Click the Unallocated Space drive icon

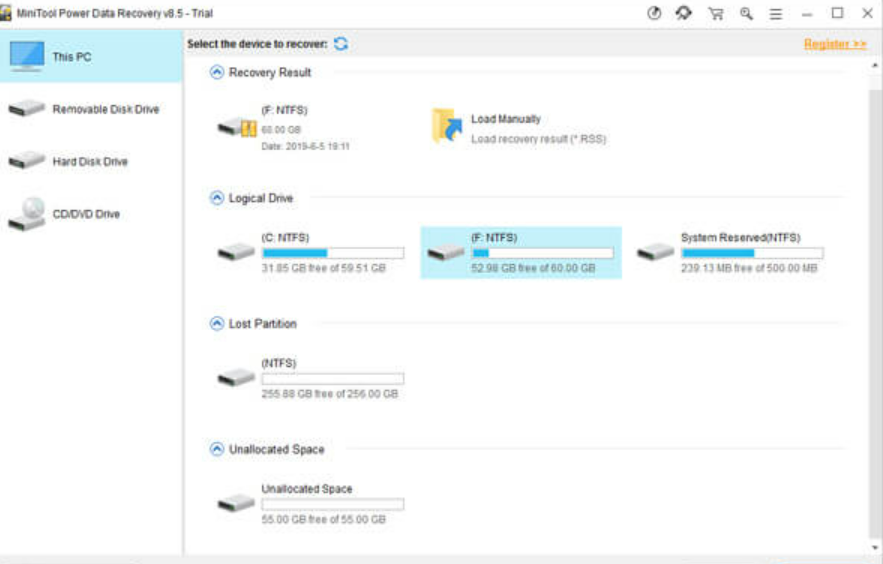[x=237, y=503]
